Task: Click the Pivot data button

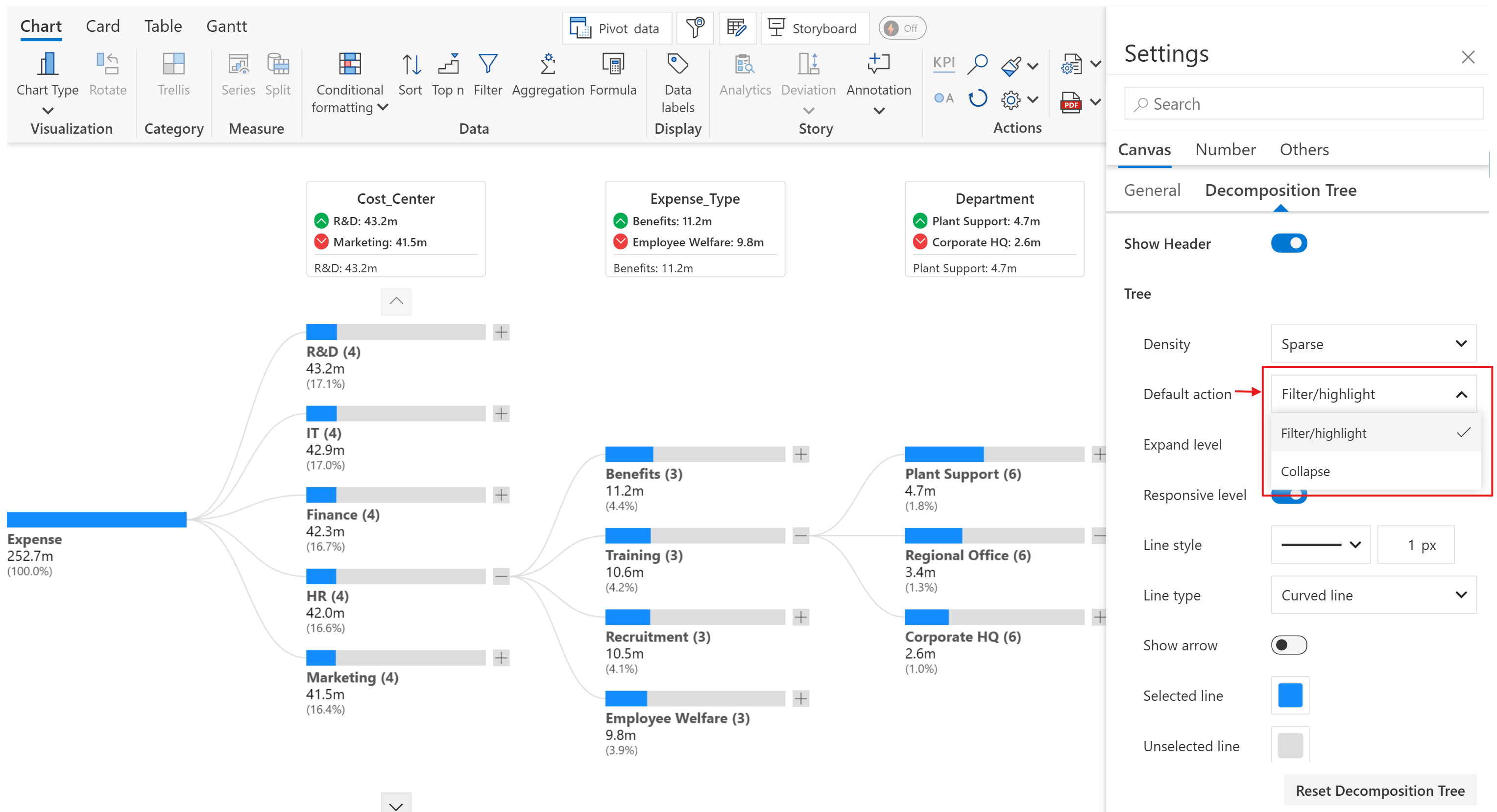Action: (x=617, y=28)
